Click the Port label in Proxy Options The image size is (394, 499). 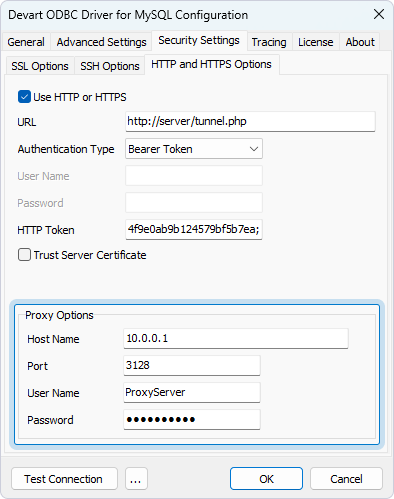(38, 366)
